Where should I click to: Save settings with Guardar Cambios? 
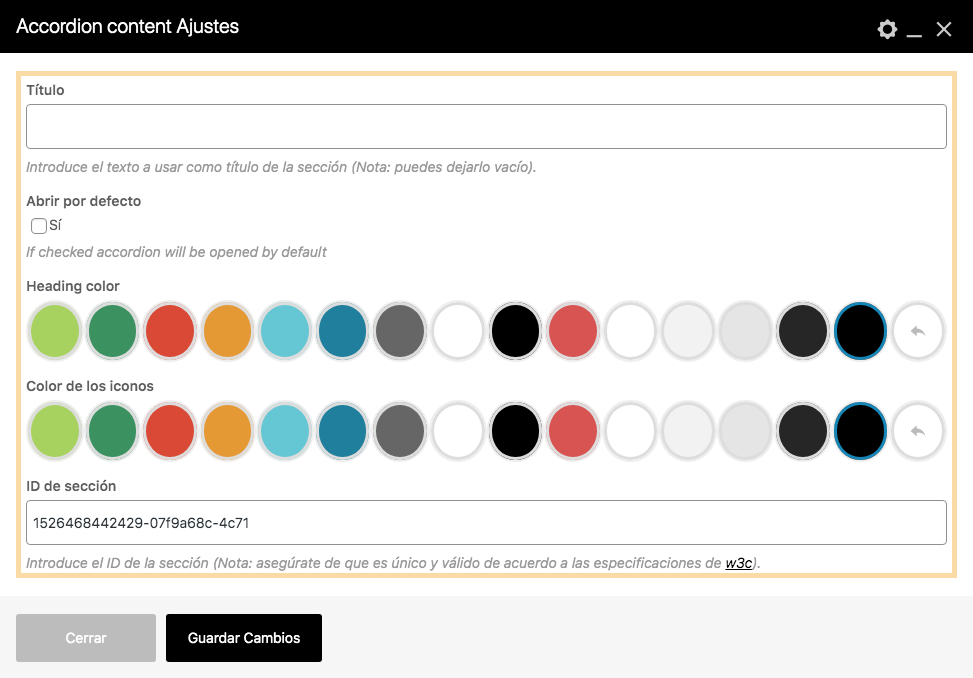(x=243, y=637)
